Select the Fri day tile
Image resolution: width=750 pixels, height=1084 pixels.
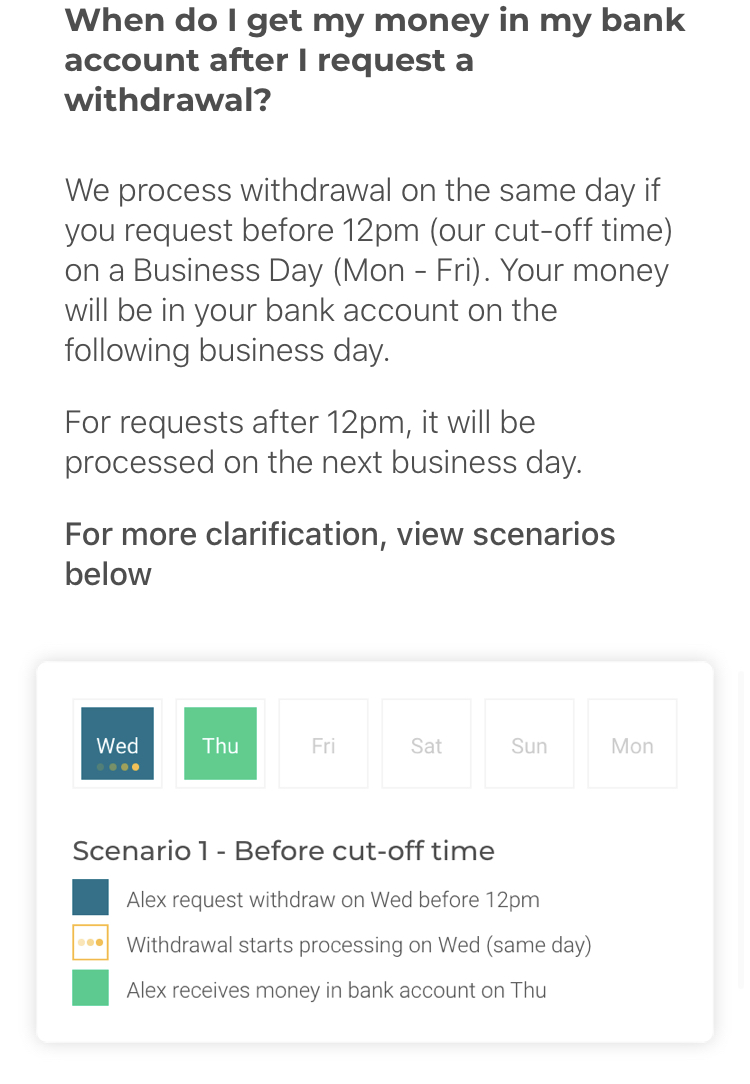(x=324, y=743)
